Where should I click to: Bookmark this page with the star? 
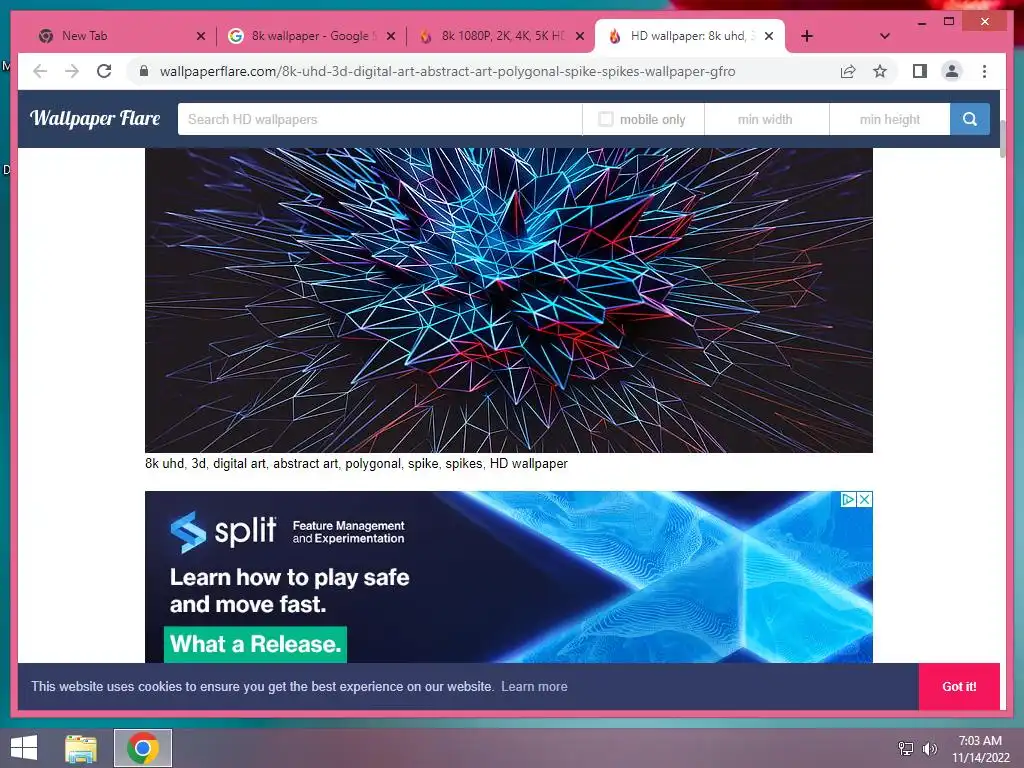[x=880, y=71]
